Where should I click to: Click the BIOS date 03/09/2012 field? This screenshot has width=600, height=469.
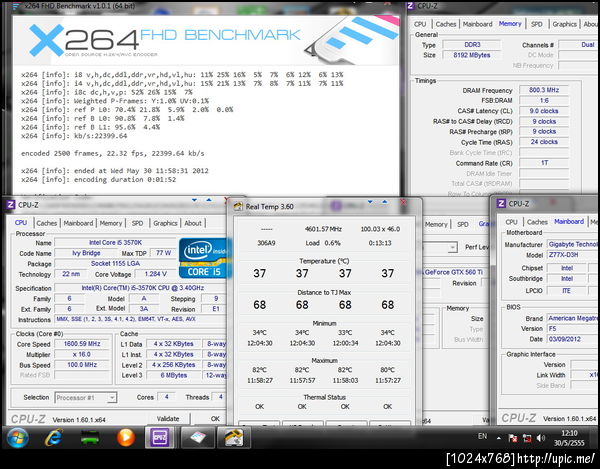[573, 339]
